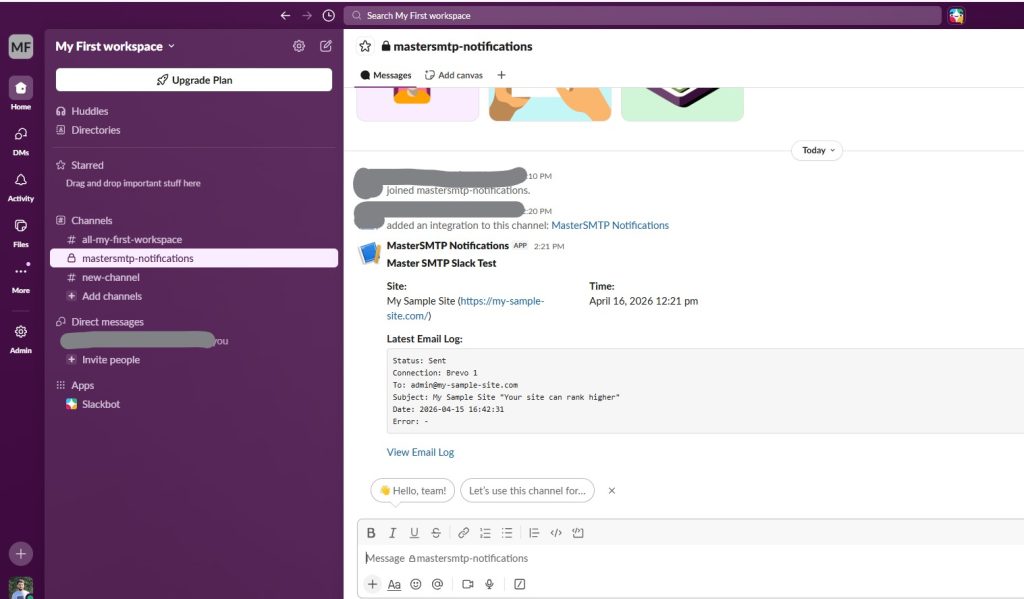This screenshot has height=599, width=1024.
Task: Mention someone with the @ icon
Action: point(437,584)
